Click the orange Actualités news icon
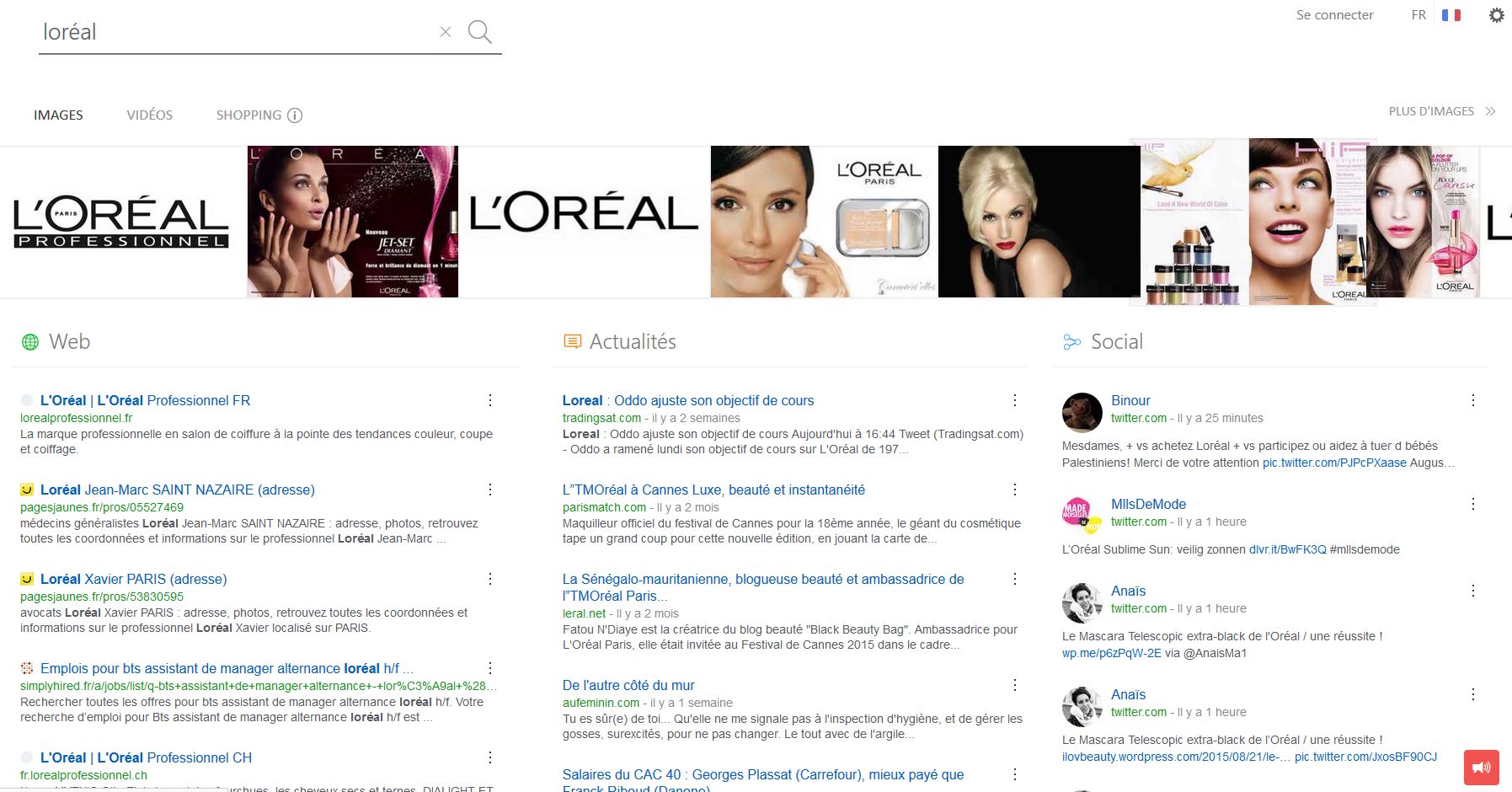The image size is (1512, 792). tap(573, 342)
